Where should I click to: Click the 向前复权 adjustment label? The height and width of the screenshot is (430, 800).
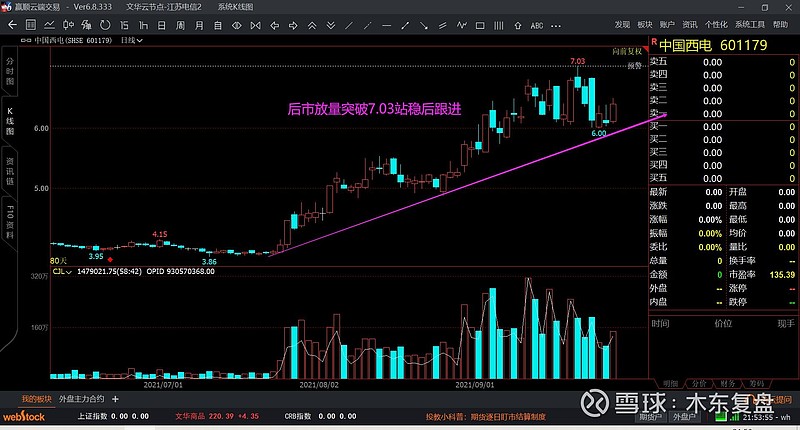(x=627, y=52)
